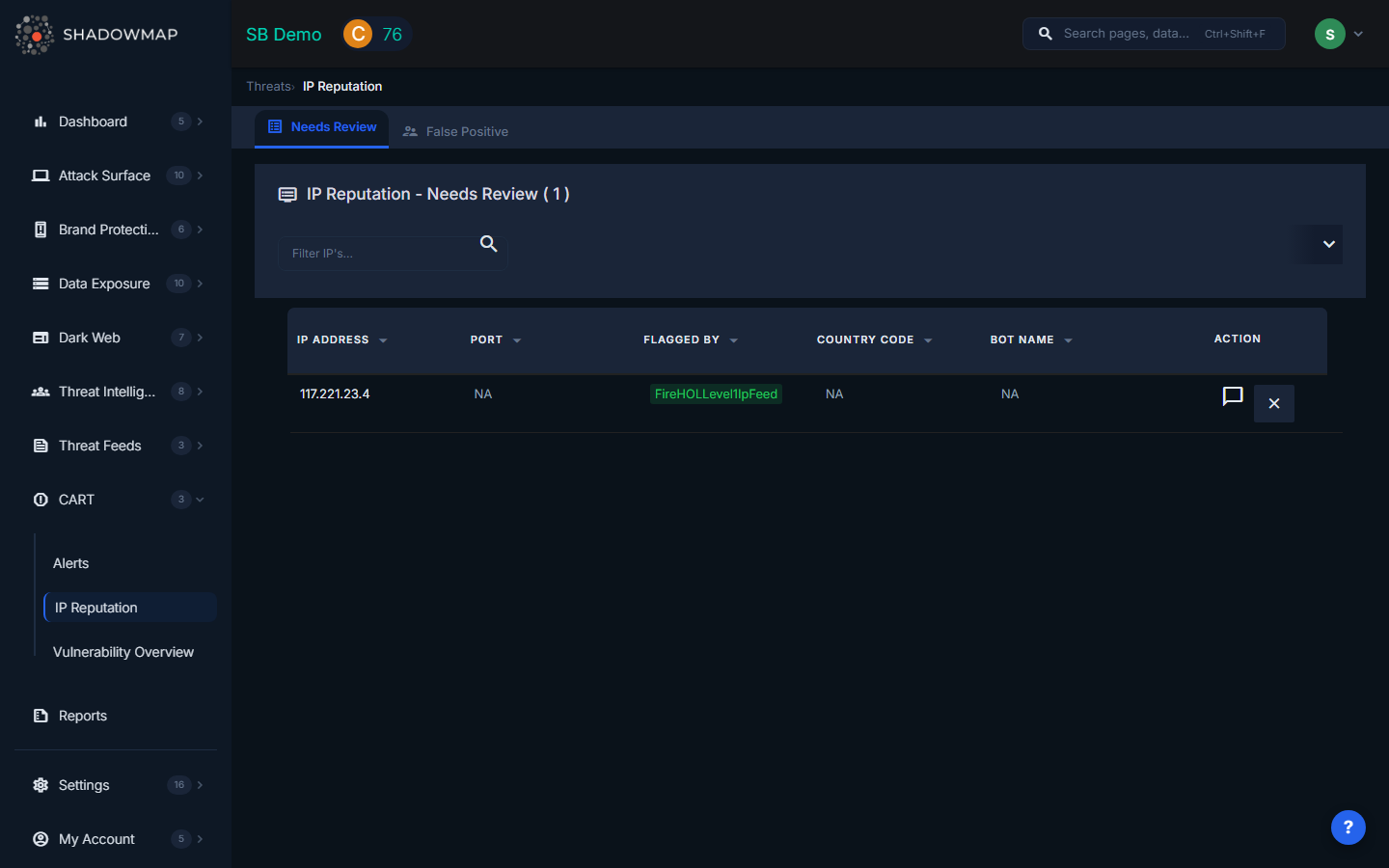Click the magnifier icon in IP filter

pyautogui.click(x=489, y=244)
